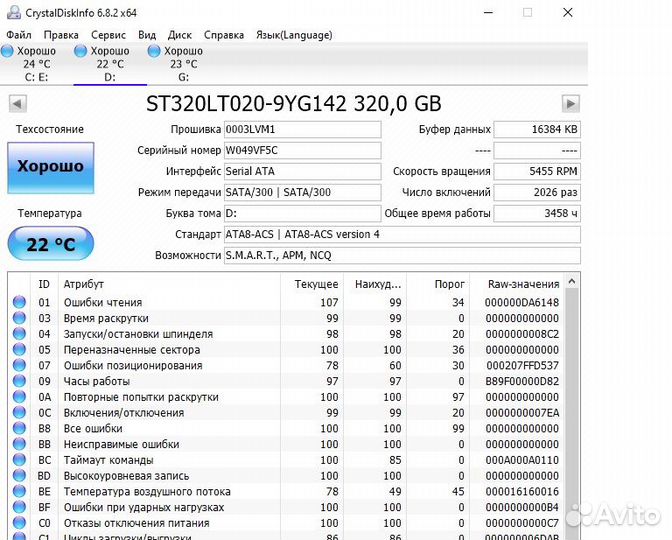Click status orb of Время раскрутки row
672x540 pixels.
[x=19, y=318]
